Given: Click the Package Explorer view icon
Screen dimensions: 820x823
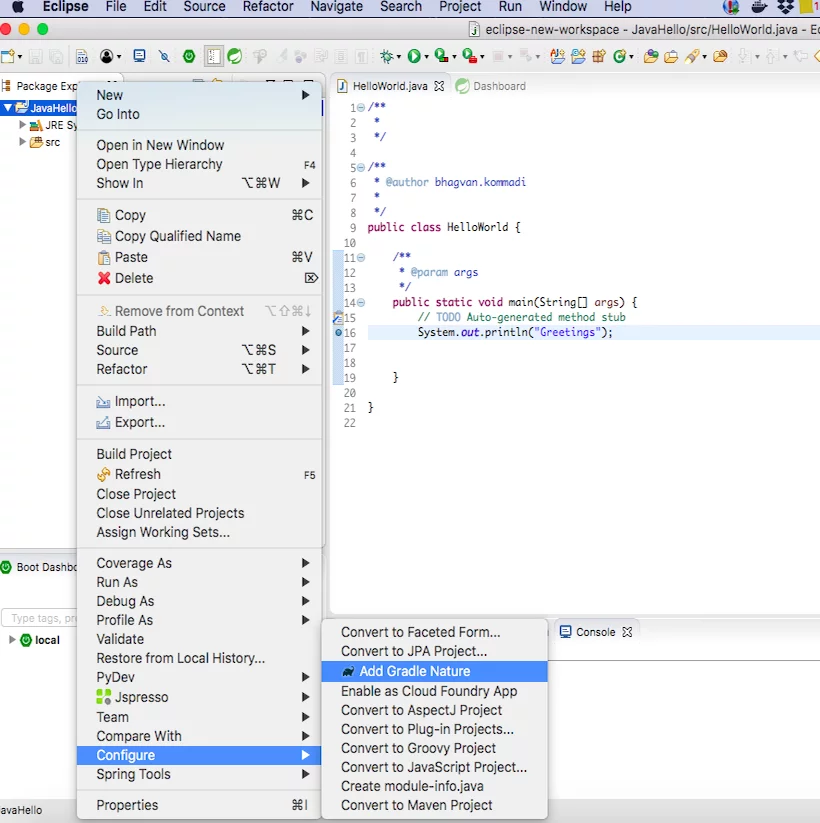Looking at the screenshot, I should pyautogui.click(x=7, y=86).
